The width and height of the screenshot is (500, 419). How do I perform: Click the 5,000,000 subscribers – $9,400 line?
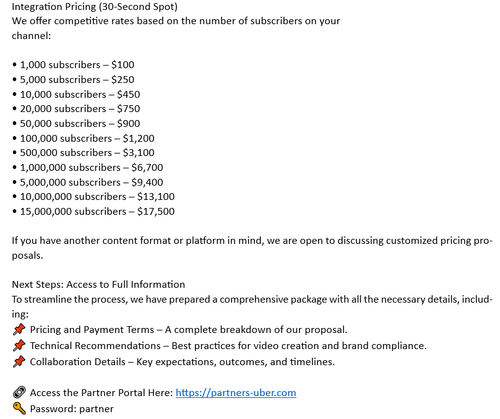87,182
